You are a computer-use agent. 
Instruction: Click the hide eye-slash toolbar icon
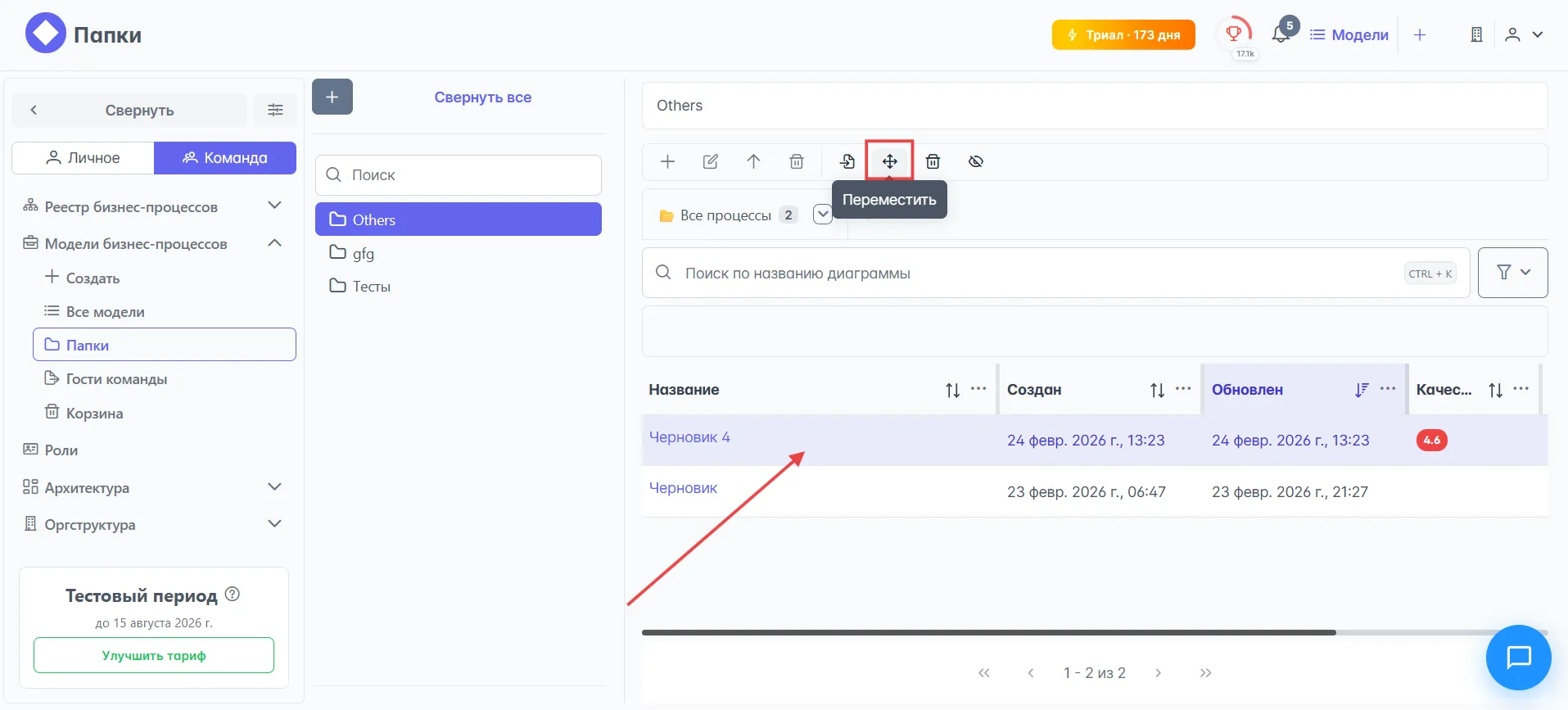(x=975, y=161)
